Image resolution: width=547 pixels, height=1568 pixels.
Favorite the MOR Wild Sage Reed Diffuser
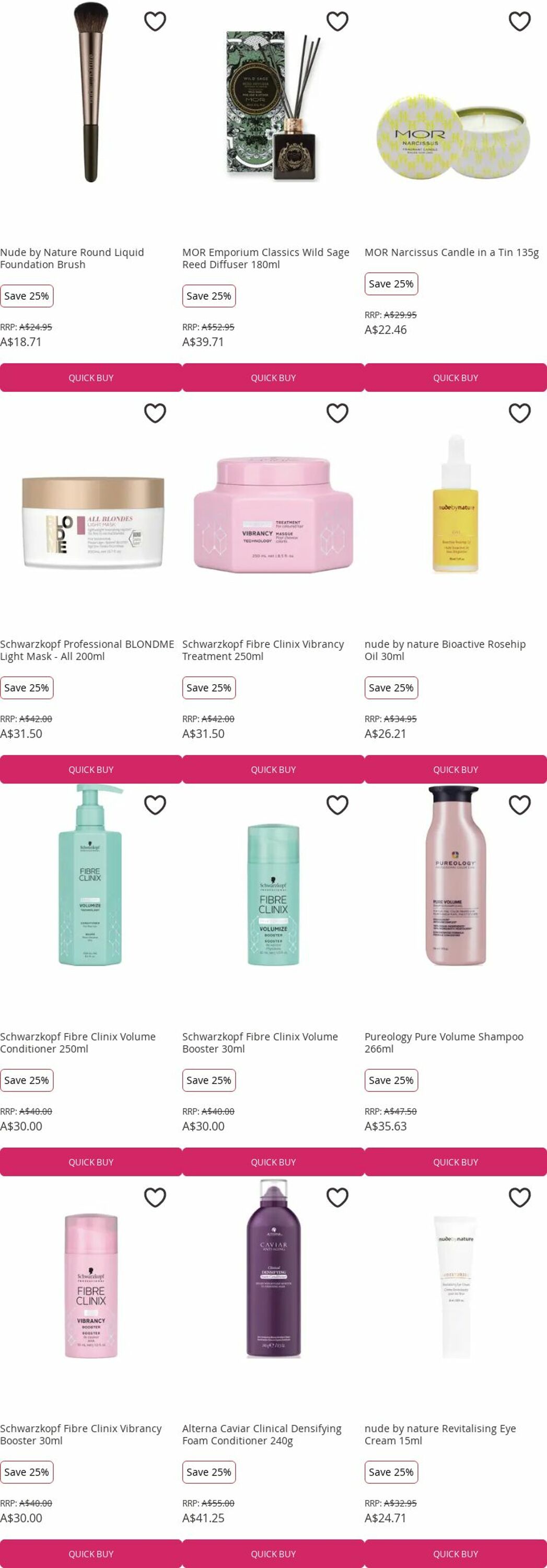click(337, 21)
